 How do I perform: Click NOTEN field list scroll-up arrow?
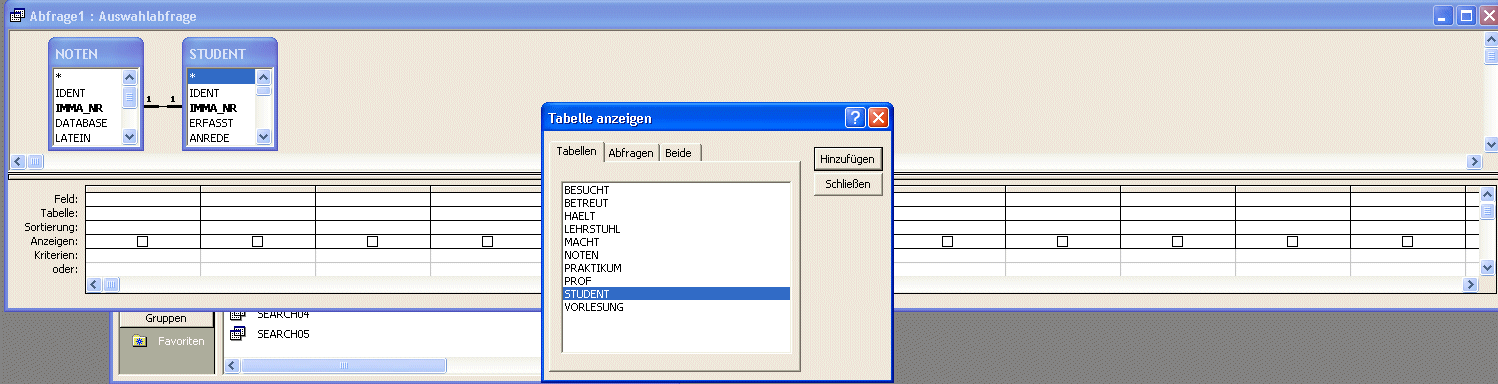pyautogui.click(x=130, y=76)
